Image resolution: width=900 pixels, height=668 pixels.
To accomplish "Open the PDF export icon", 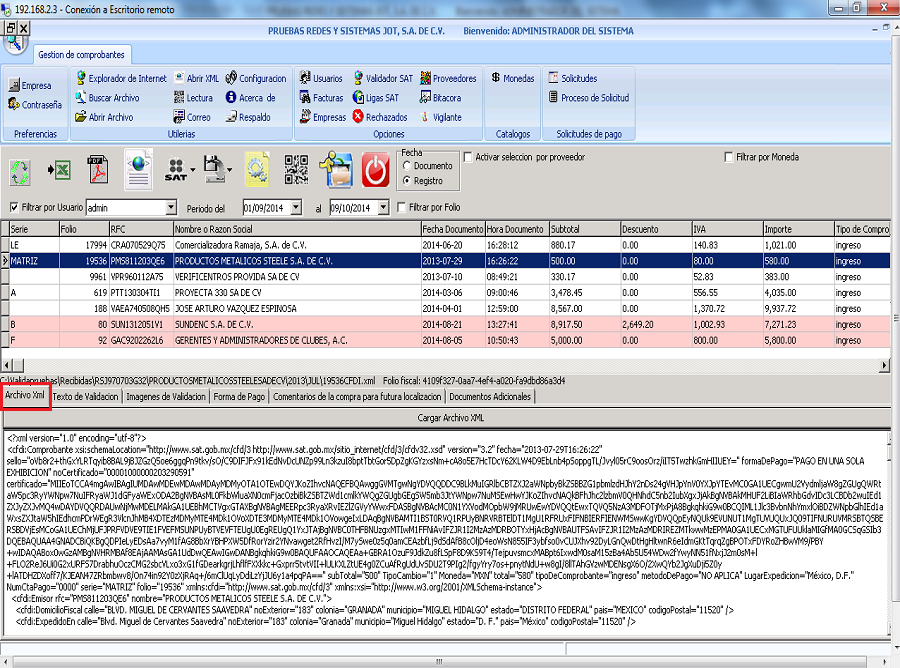I will [98, 169].
